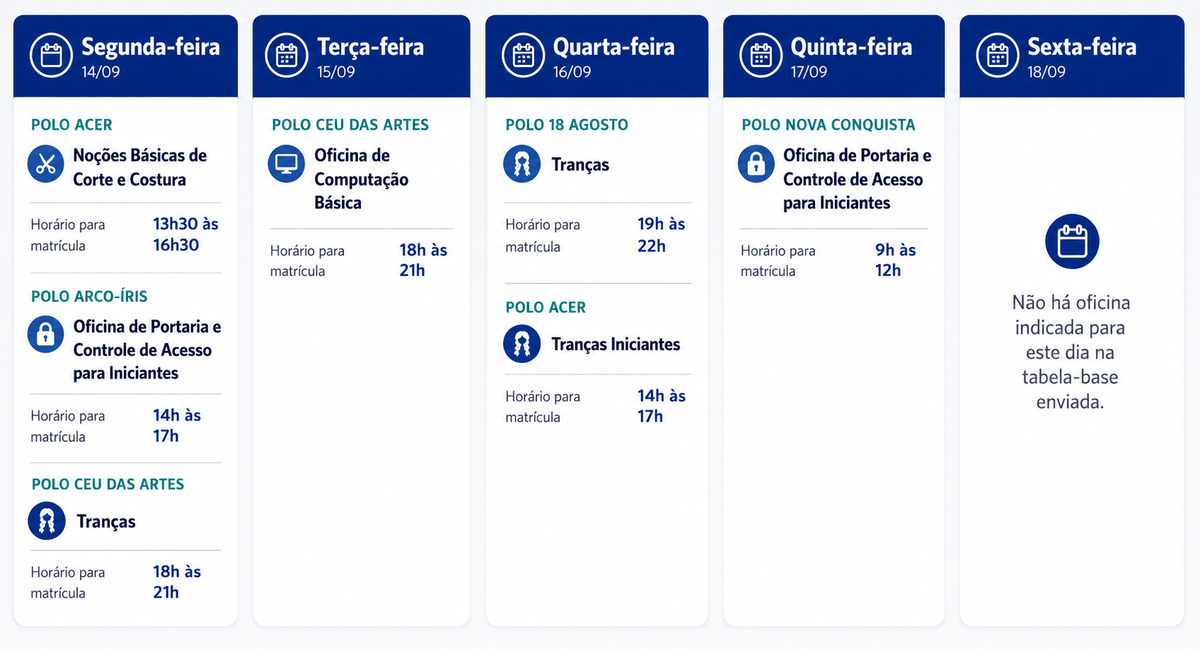
Task: Click the 'Não há oficina indicada' message
Action: click(x=1070, y=352)
